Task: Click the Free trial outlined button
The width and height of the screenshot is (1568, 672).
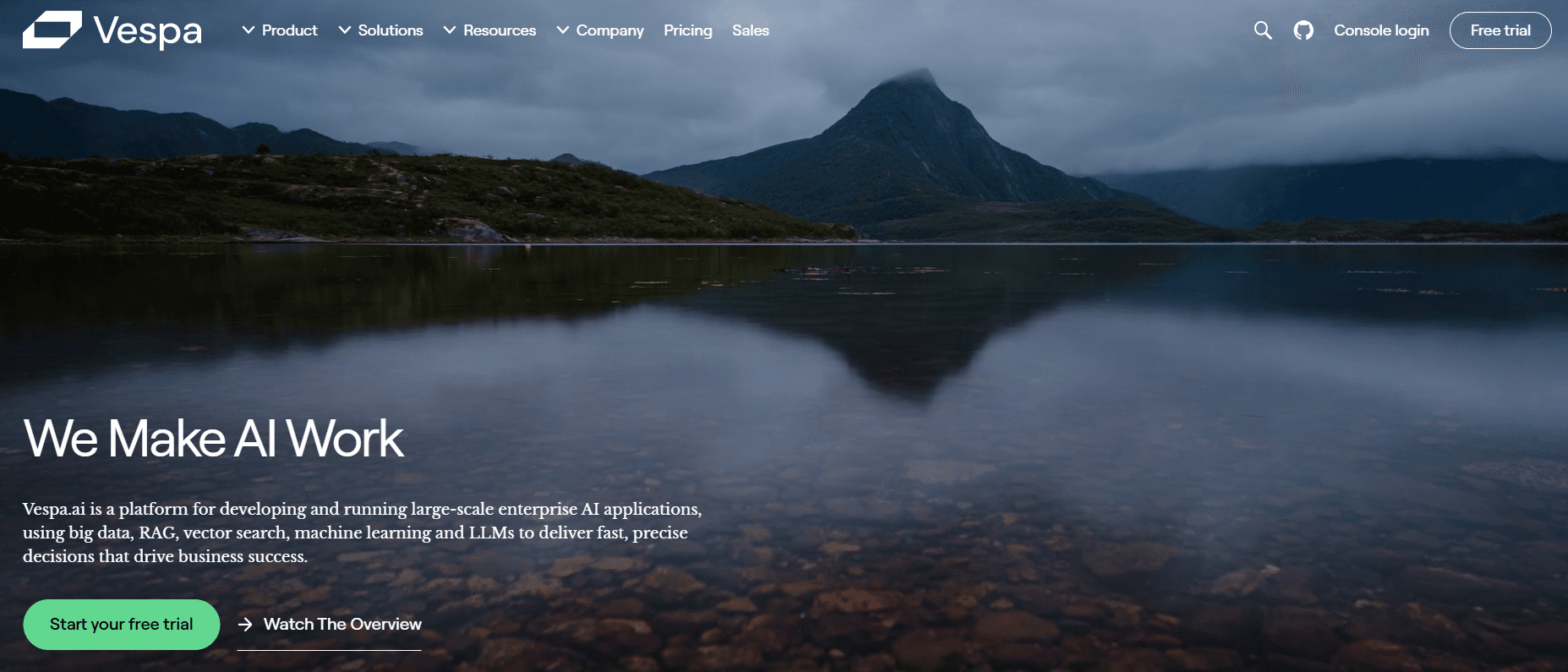Action: click(1500, 30)
